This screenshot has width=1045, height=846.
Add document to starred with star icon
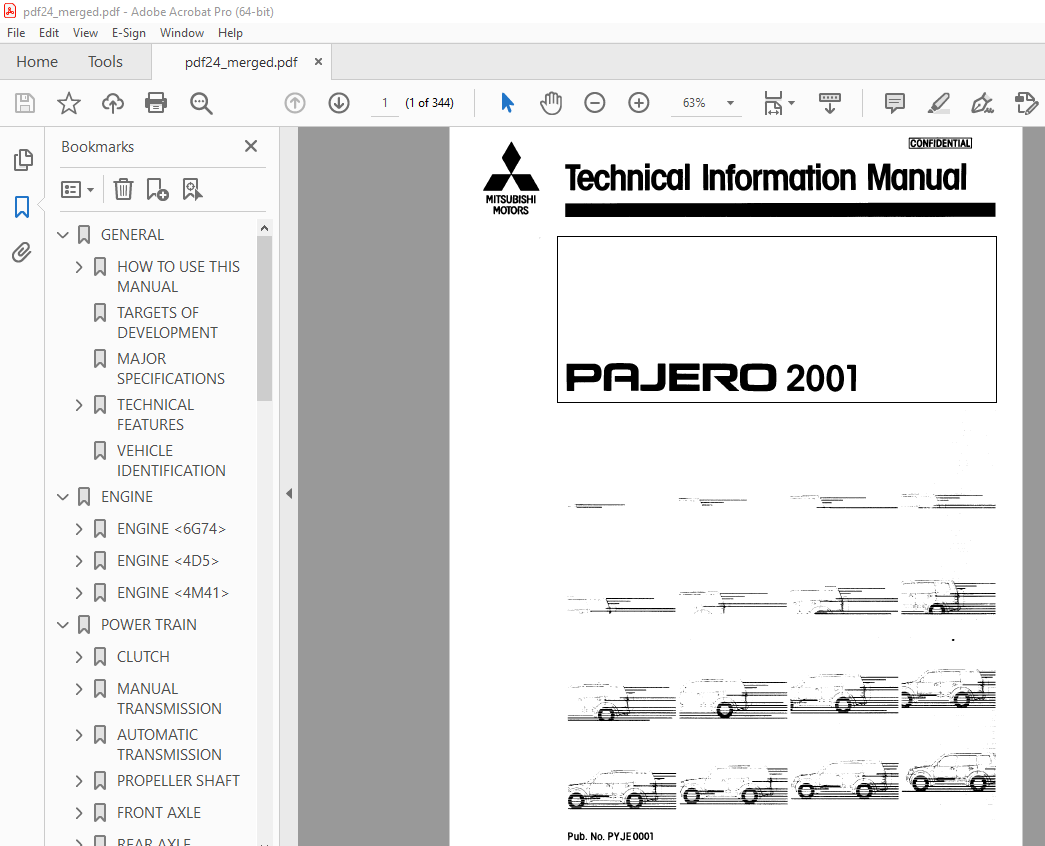click(69, 103)
